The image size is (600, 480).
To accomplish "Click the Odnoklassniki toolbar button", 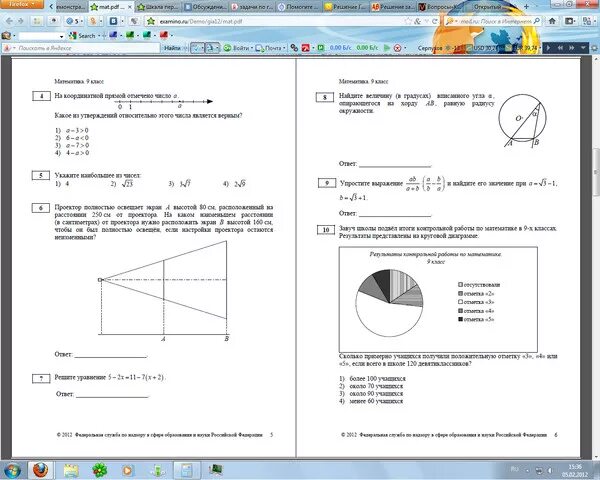I will pos(93,21).
